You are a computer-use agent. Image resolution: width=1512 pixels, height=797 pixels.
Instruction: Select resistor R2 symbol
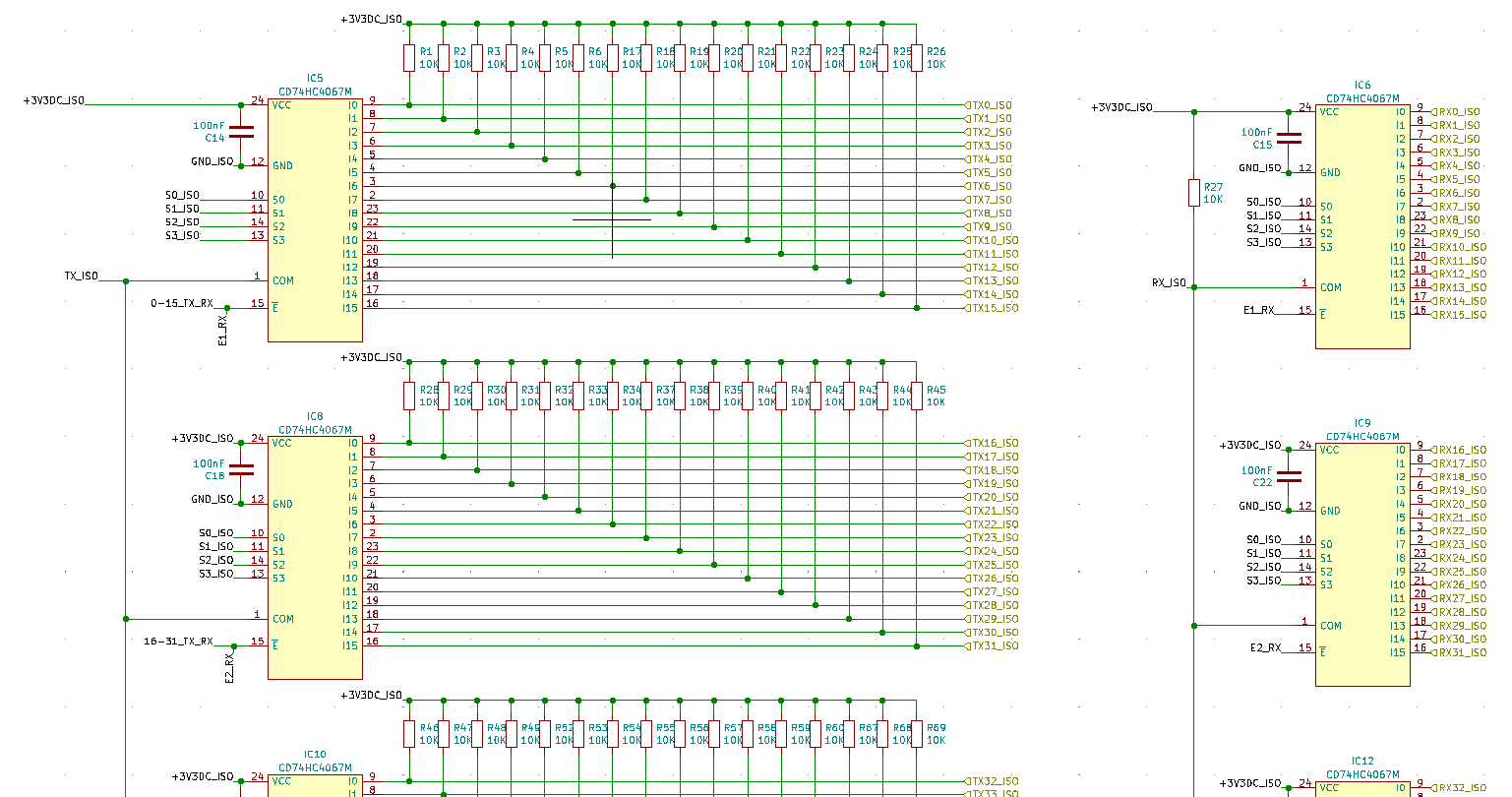click(x=444, y=57)
